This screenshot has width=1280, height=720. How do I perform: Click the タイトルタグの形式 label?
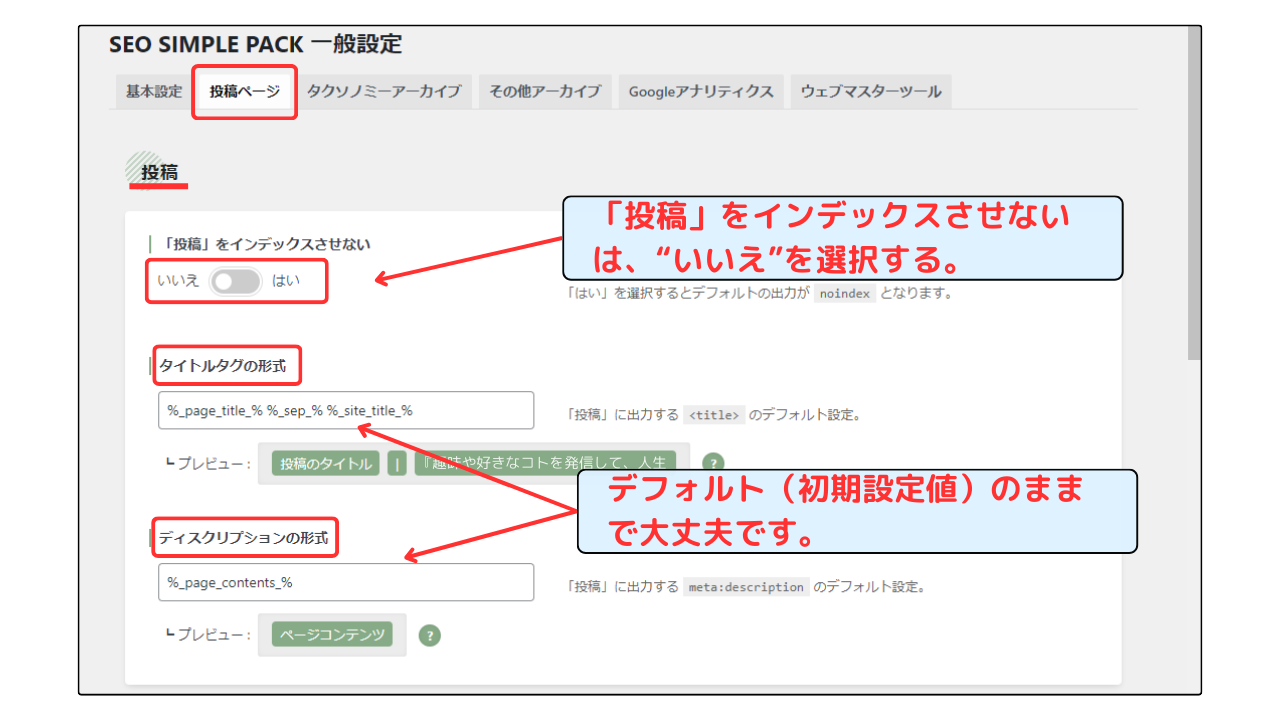tap(222, 366)
